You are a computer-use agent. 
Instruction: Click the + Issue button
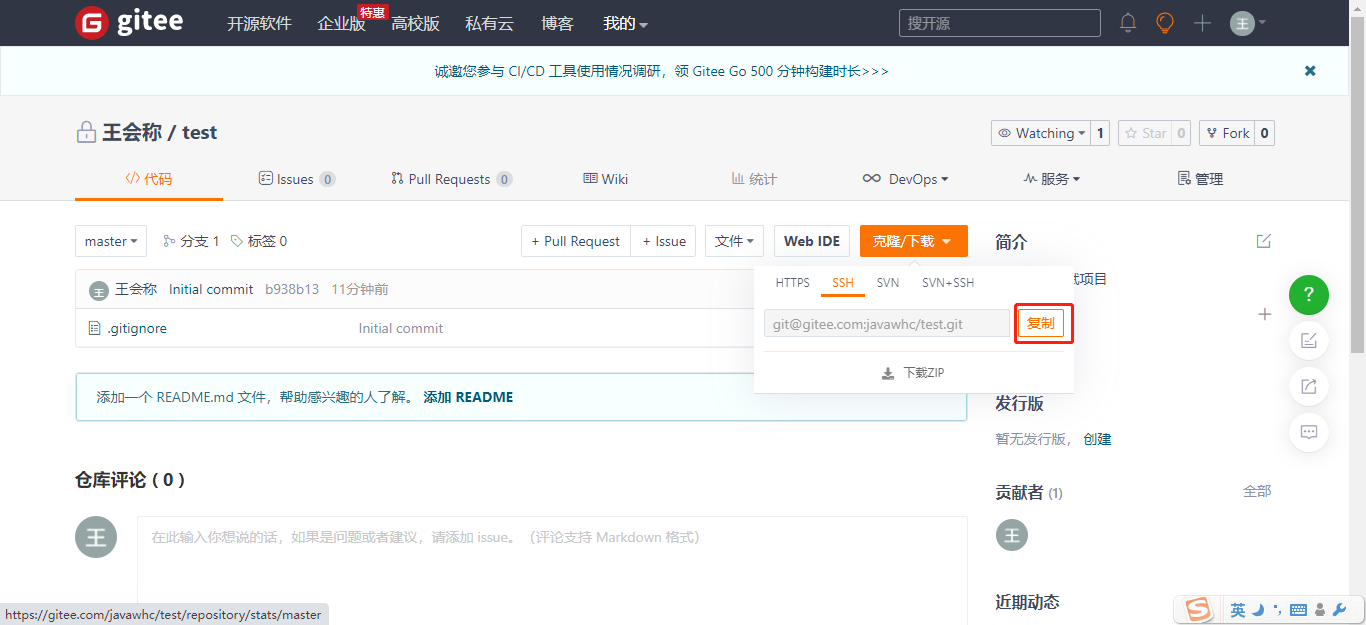coord(664,241)
